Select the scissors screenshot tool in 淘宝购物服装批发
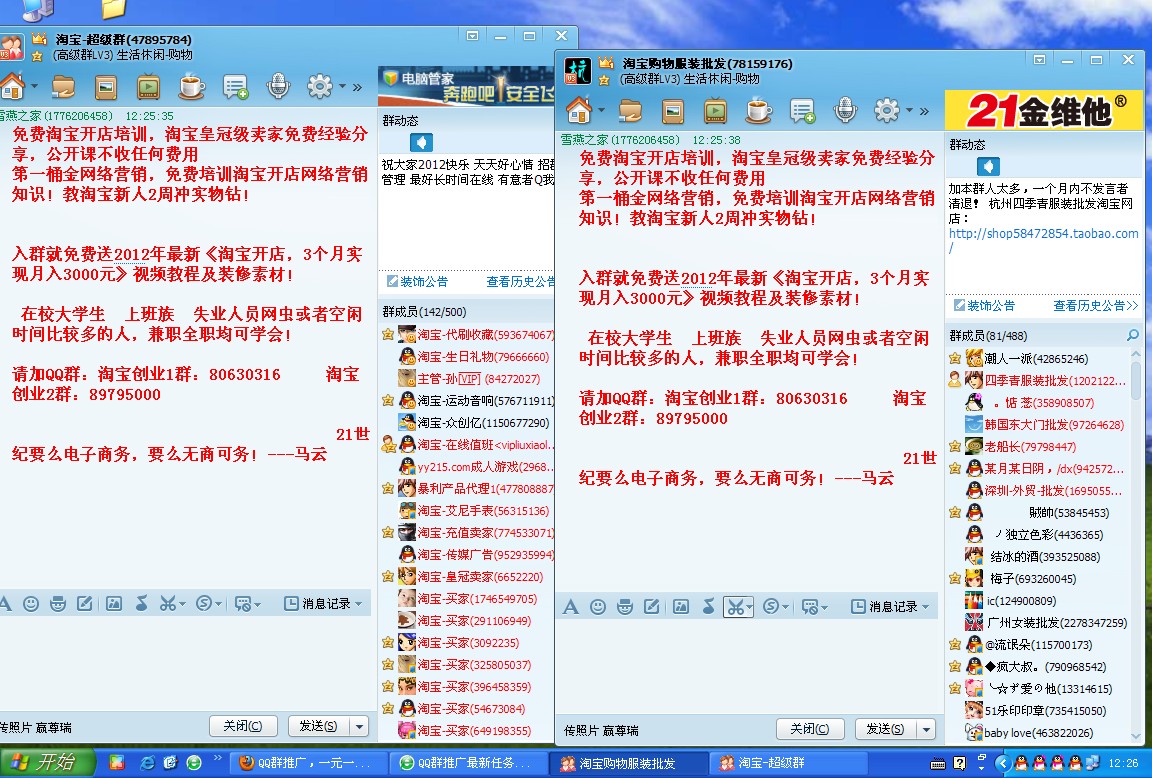The height and width of the screenshot is (778, 1152). [735, 607]
